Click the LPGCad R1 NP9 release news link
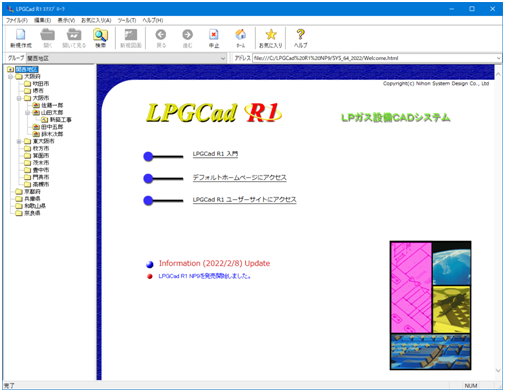This screenshot has width=505, height=392. tap(204, 276)
